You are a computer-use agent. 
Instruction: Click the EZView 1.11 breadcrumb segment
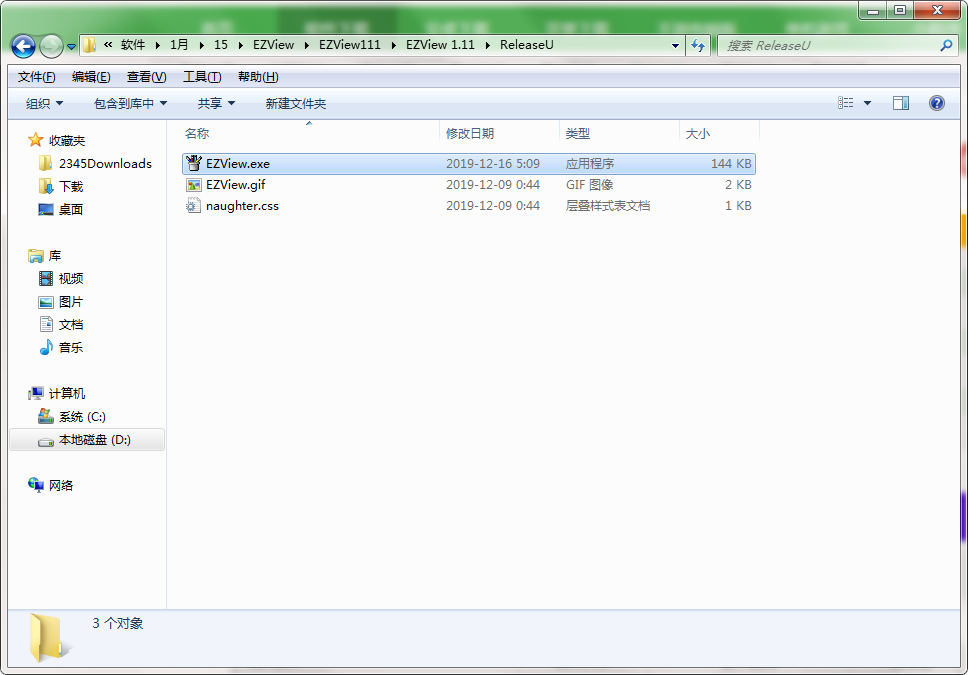pos(440,45)
